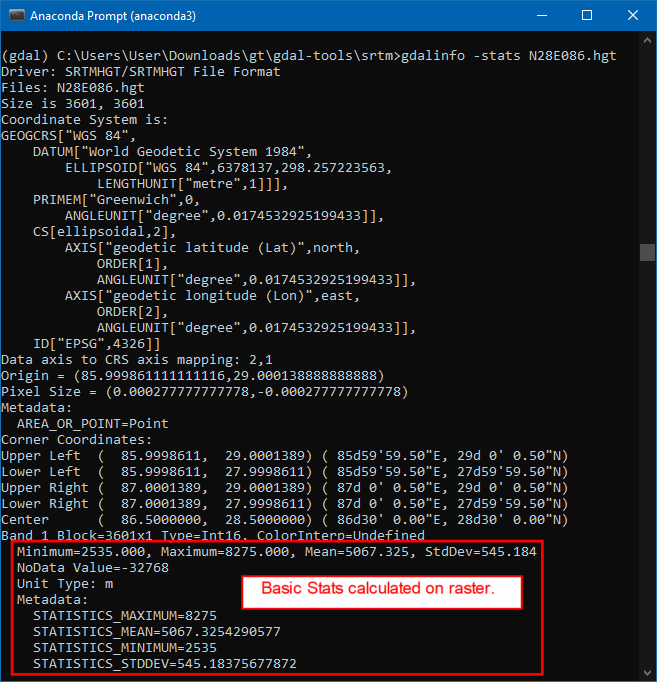This screenshot has height=682, width=657.
Task: Click the STATISTICS_STDDEV value line
Action: 164,663
